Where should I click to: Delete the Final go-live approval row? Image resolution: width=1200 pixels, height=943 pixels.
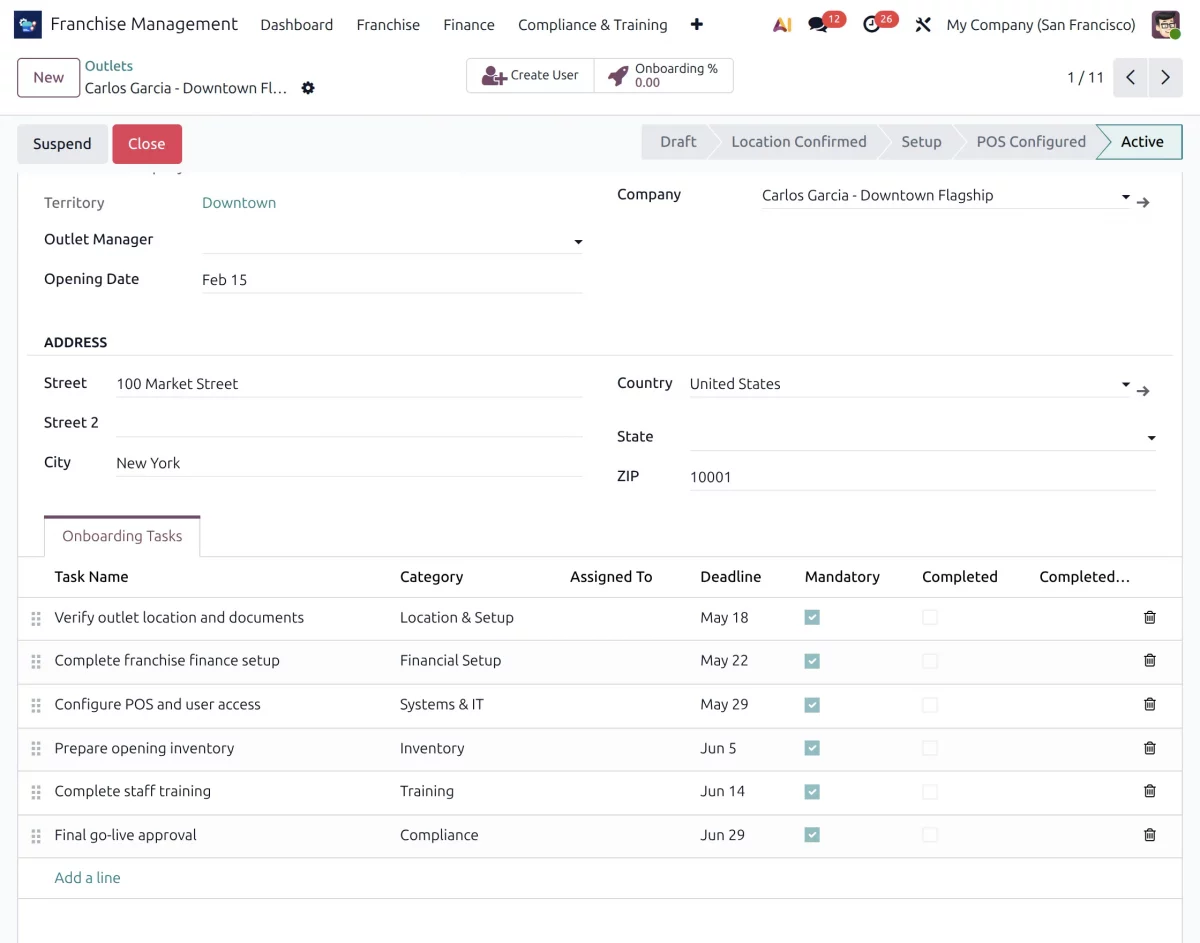click(1150, 835)
